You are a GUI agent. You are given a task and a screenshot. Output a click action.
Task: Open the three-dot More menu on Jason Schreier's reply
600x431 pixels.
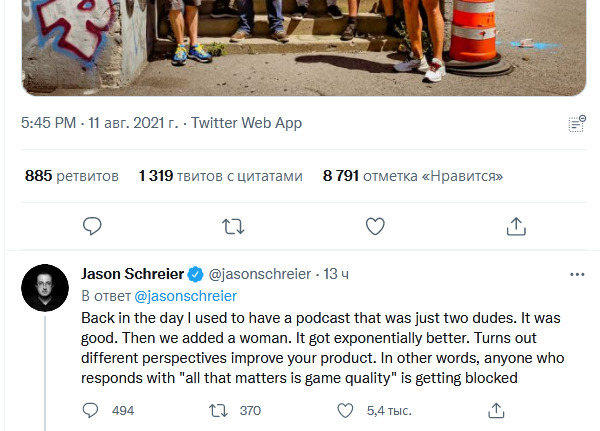coord(576,273)
